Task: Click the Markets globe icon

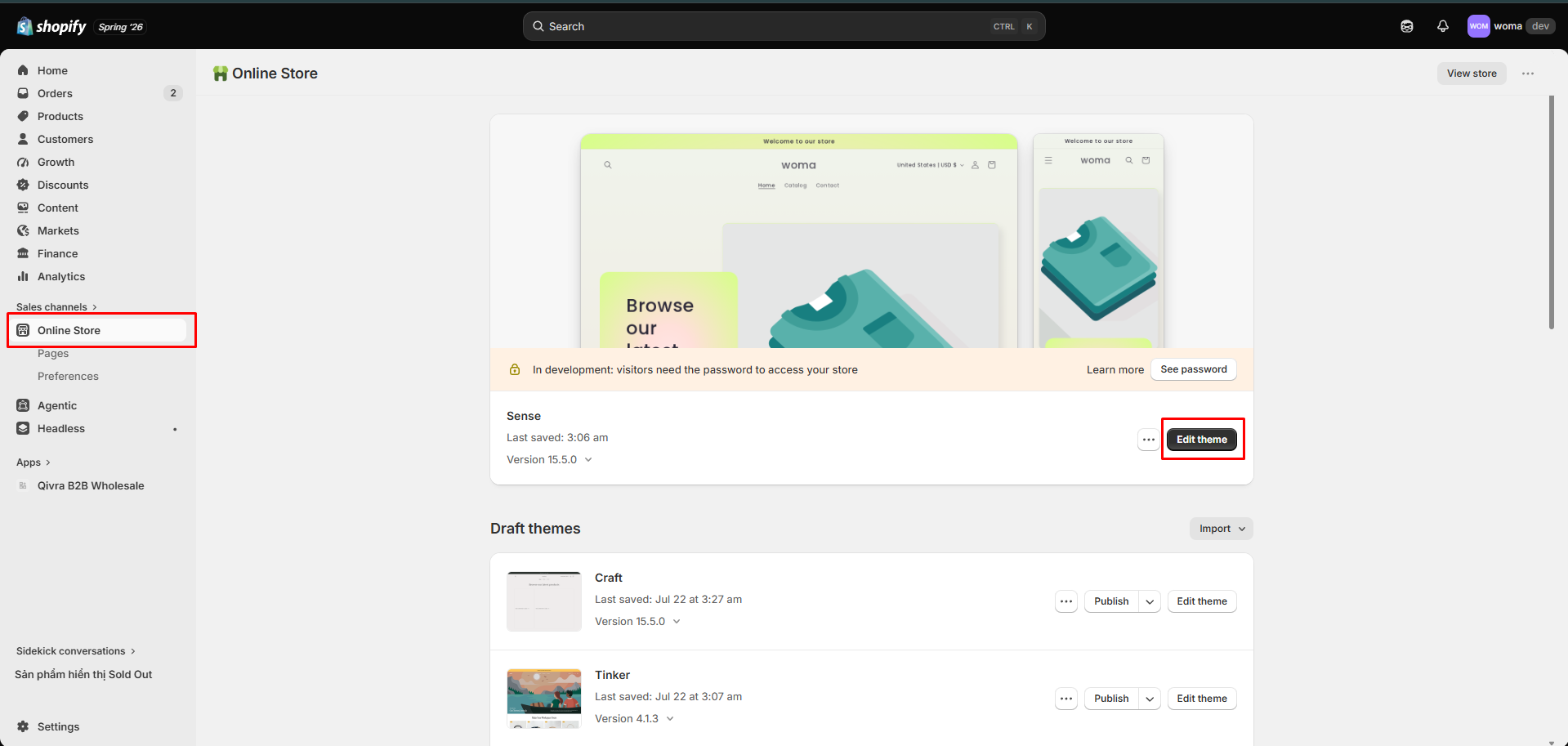Action: coord(23,230)
